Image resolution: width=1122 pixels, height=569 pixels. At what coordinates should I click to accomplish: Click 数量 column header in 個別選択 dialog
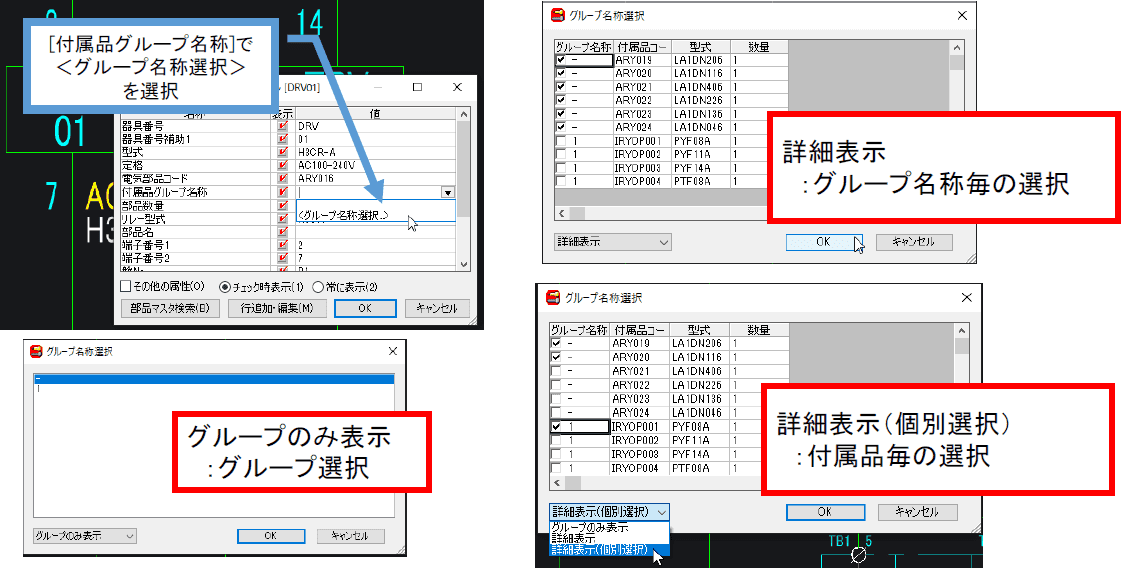[x=758, y=330]
